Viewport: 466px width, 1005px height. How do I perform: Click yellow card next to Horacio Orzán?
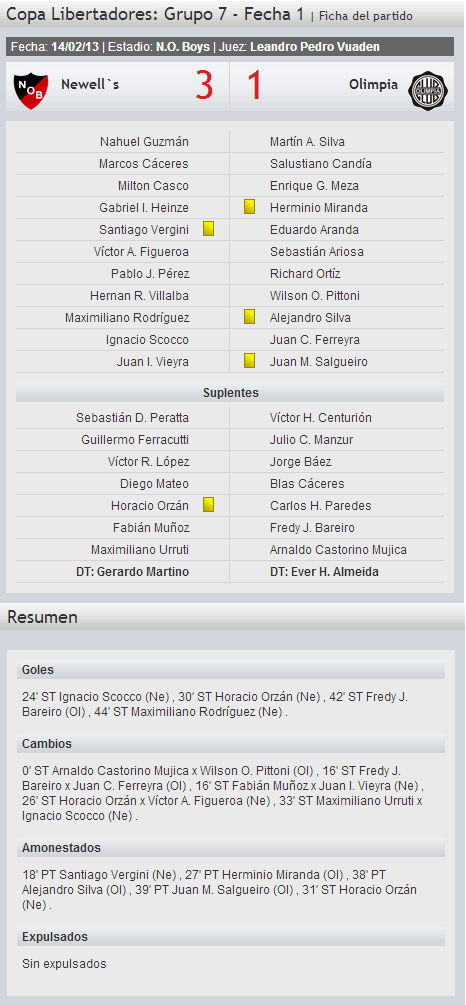coord(208,505)
